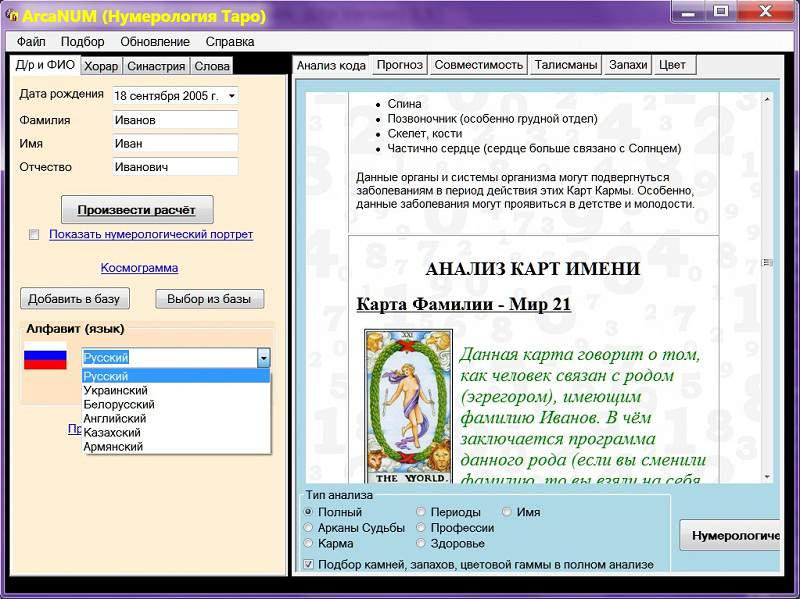The width and height of the screenshot is (800, 599).
Task: Open the Анализ кода tab
Action: pyautogui.click(x=331, y=65)
